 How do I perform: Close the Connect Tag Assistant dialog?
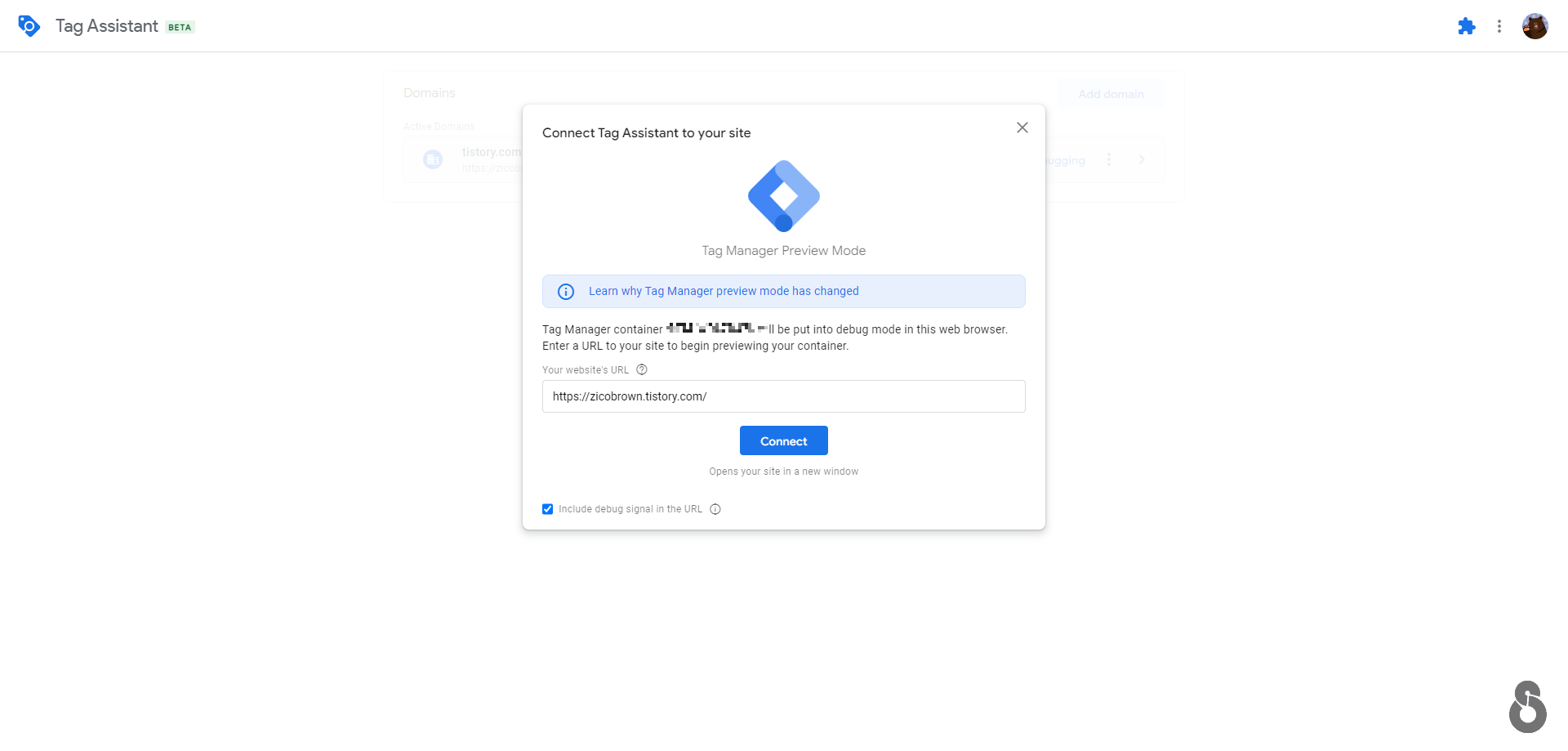click(1022, 127)
